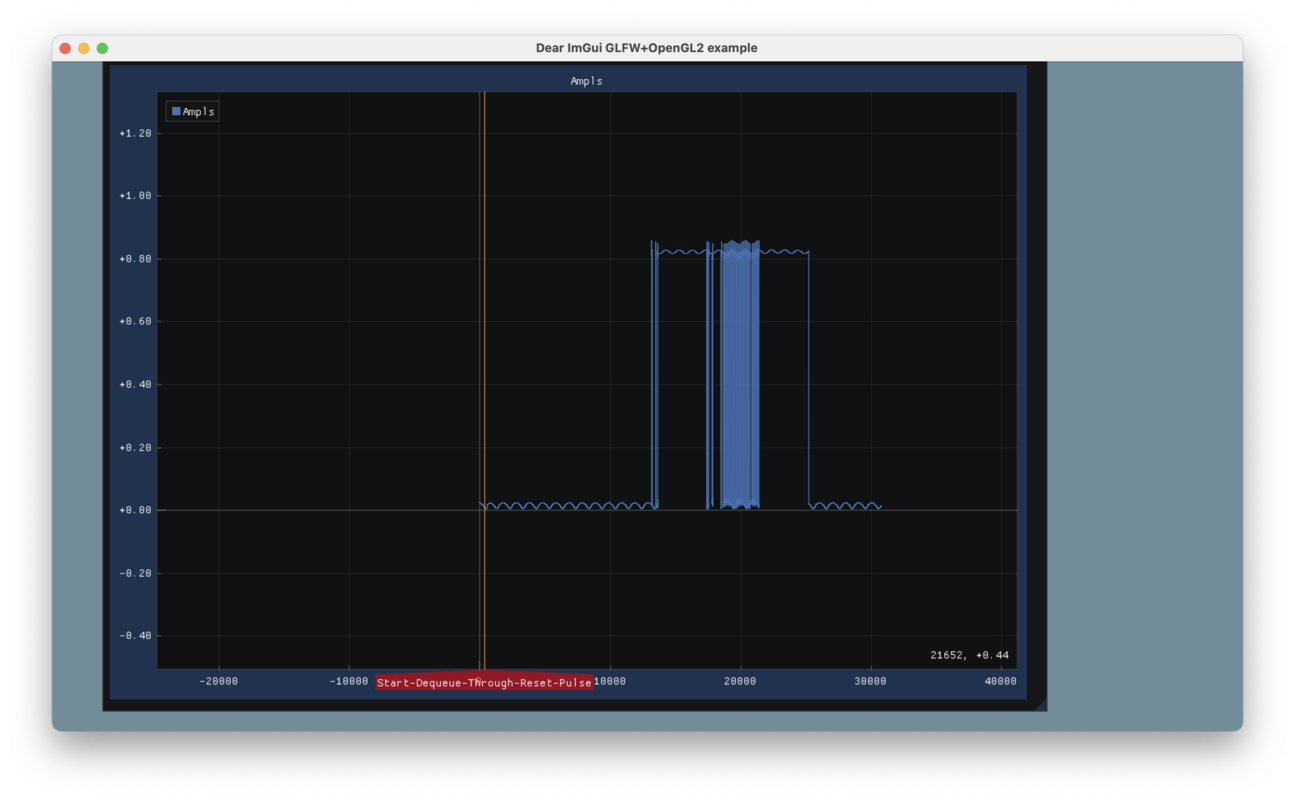This screenshot has width=1295, height=800.
Task: Click the -20000 x-axis tick label
Action: (x=219, y=681)
